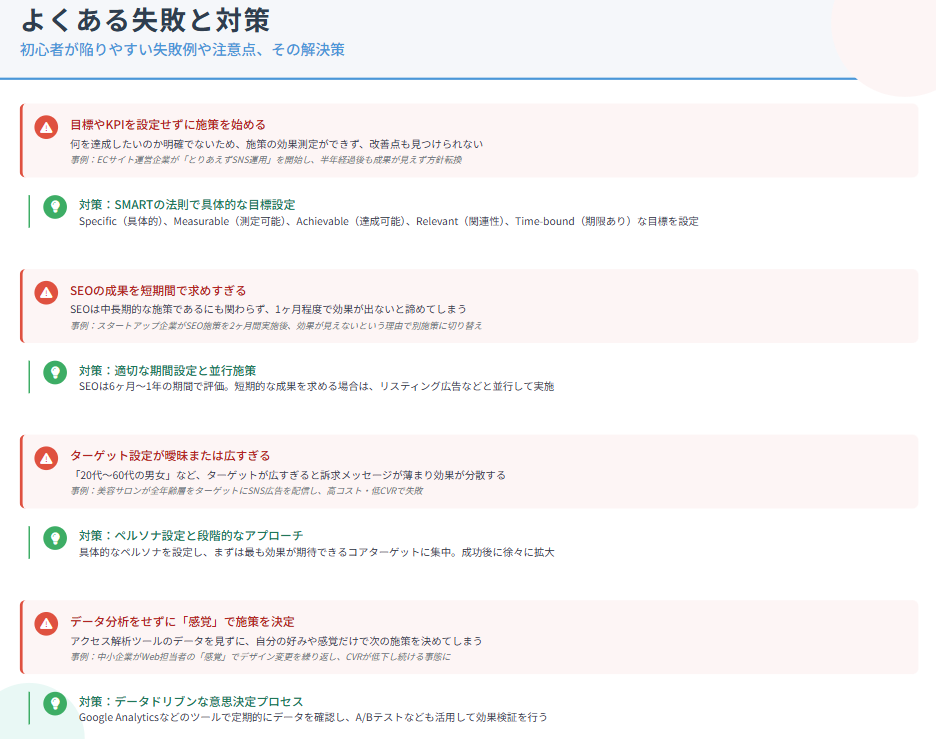Click the SMART description starting with Specific（具体的）
Viewport: 936px width, 739px height.
[389, 221]
